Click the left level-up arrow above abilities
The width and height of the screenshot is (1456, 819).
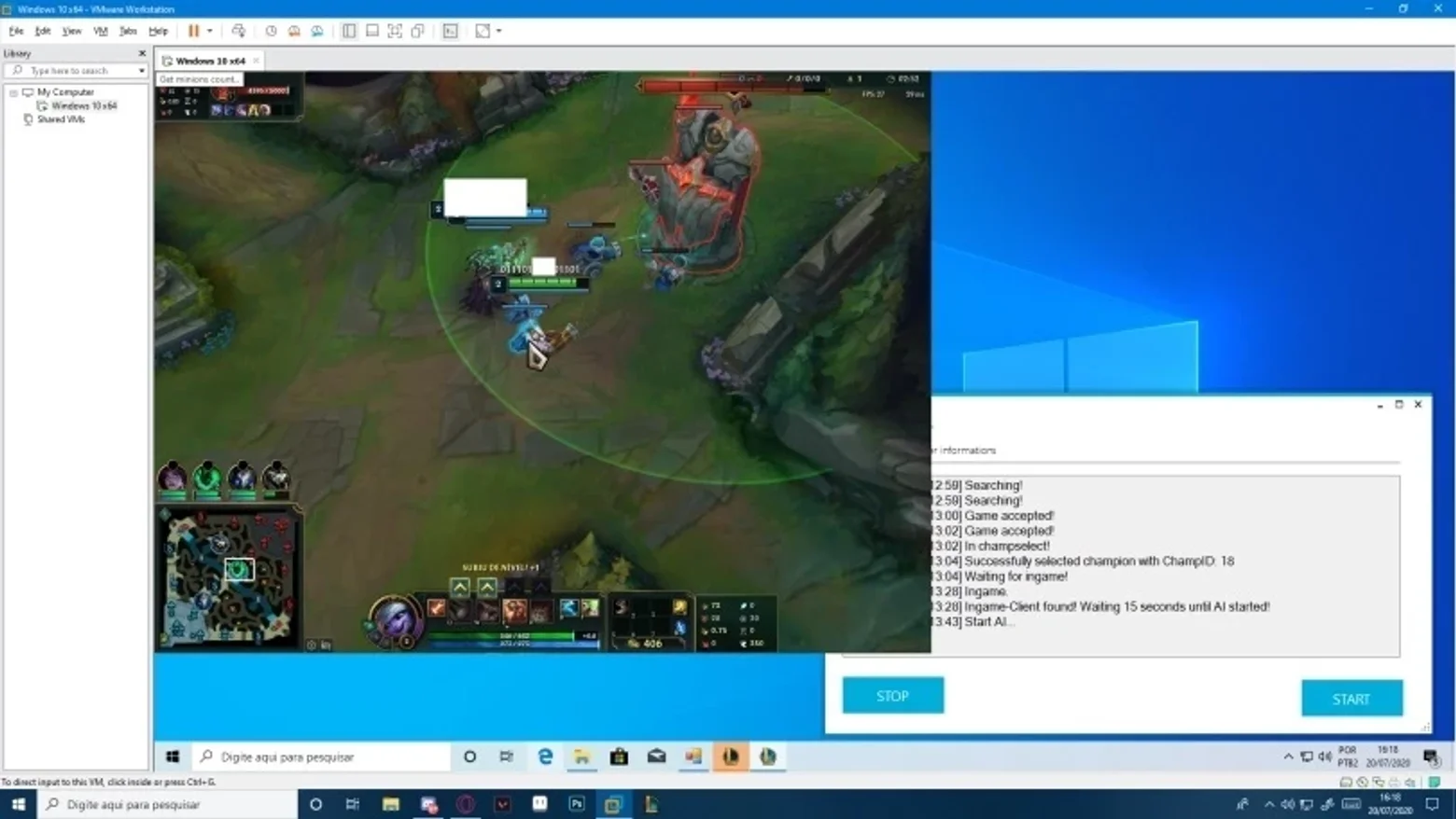click(460, 587)
